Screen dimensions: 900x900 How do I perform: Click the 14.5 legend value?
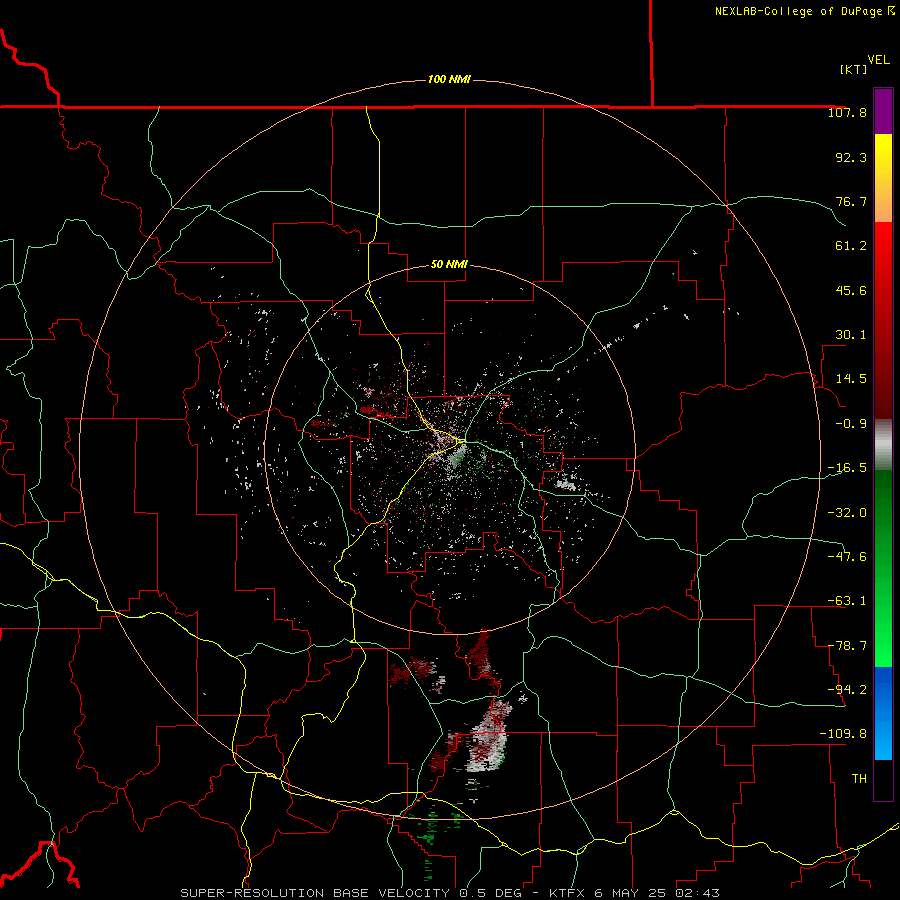point(851,379)
